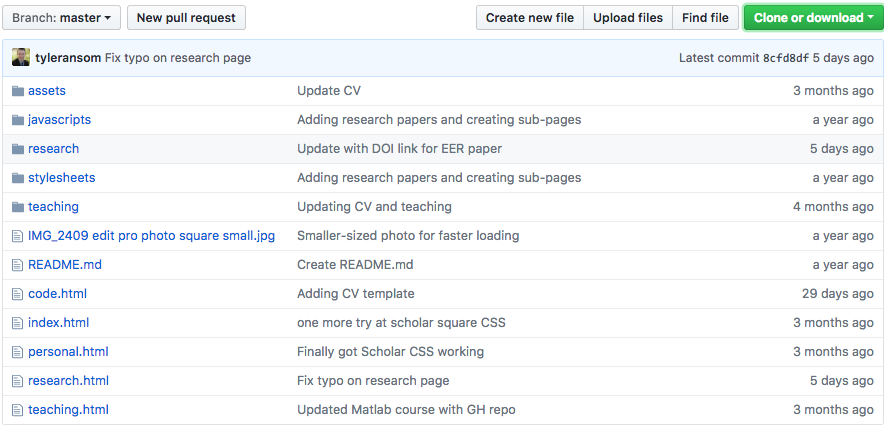
Task: Click a year ago in the README.md row
Action: coord(843,265)
